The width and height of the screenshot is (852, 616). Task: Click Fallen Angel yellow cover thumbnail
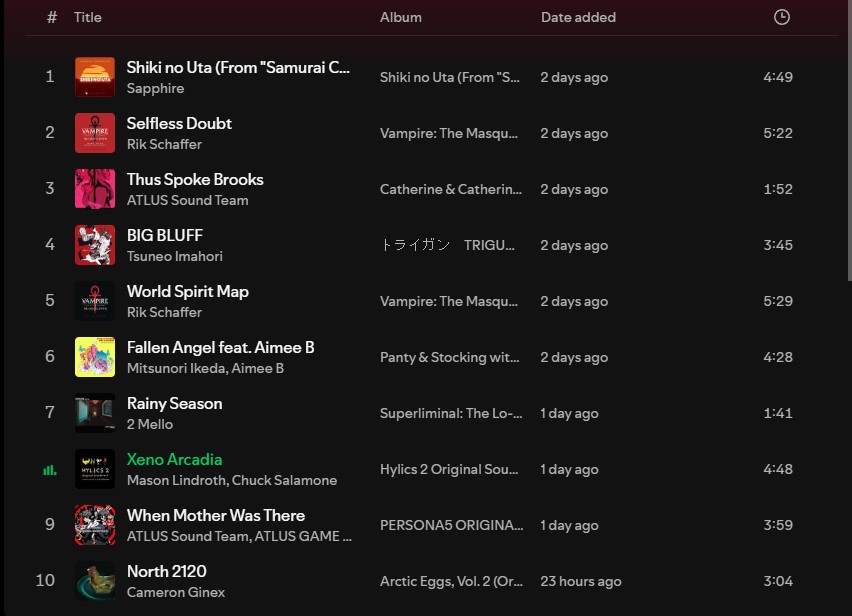[95, 356]
